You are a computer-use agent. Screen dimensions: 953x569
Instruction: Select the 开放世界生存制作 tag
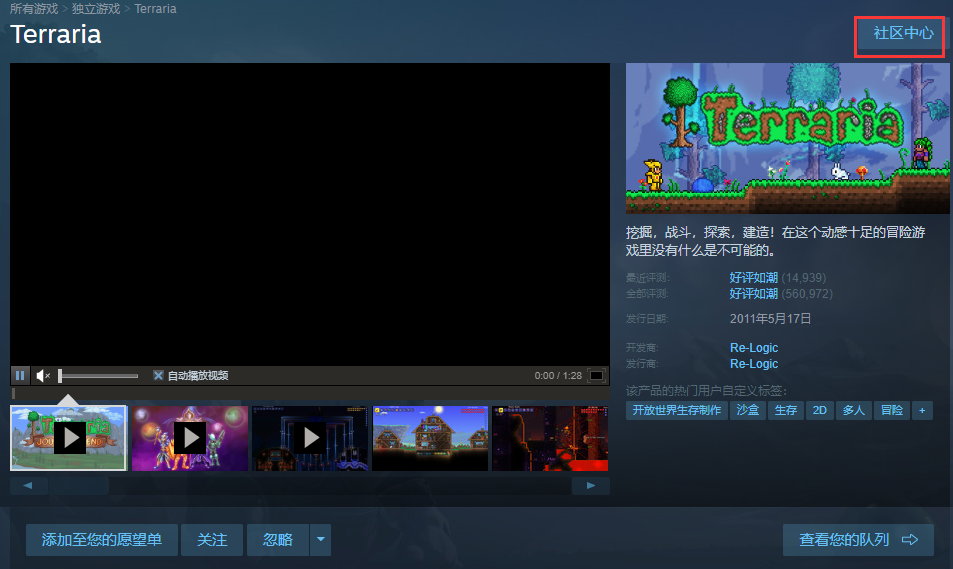click(676, 410)
